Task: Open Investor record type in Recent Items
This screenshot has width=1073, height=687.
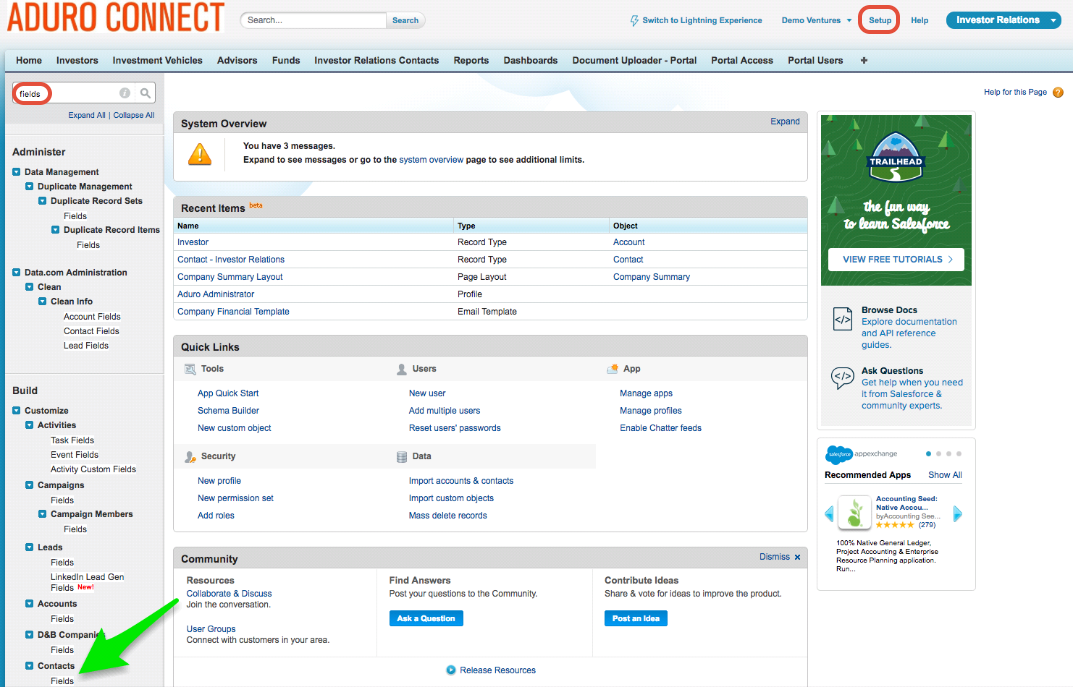Action: click(x=193, y=242)
